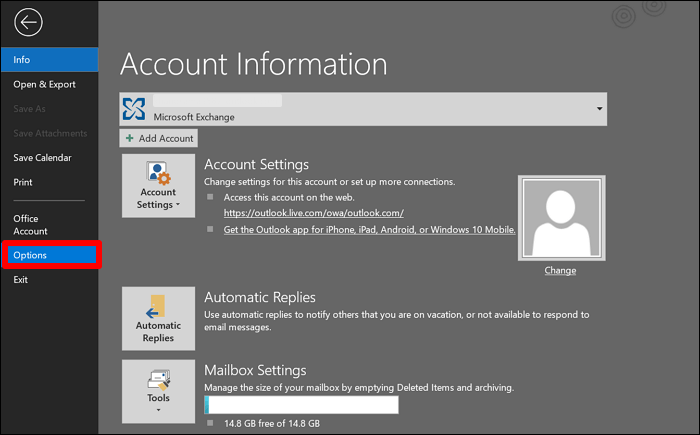Open the outlook.live.com web link
The image size is (700, 435).
click(x=313, y=212)
